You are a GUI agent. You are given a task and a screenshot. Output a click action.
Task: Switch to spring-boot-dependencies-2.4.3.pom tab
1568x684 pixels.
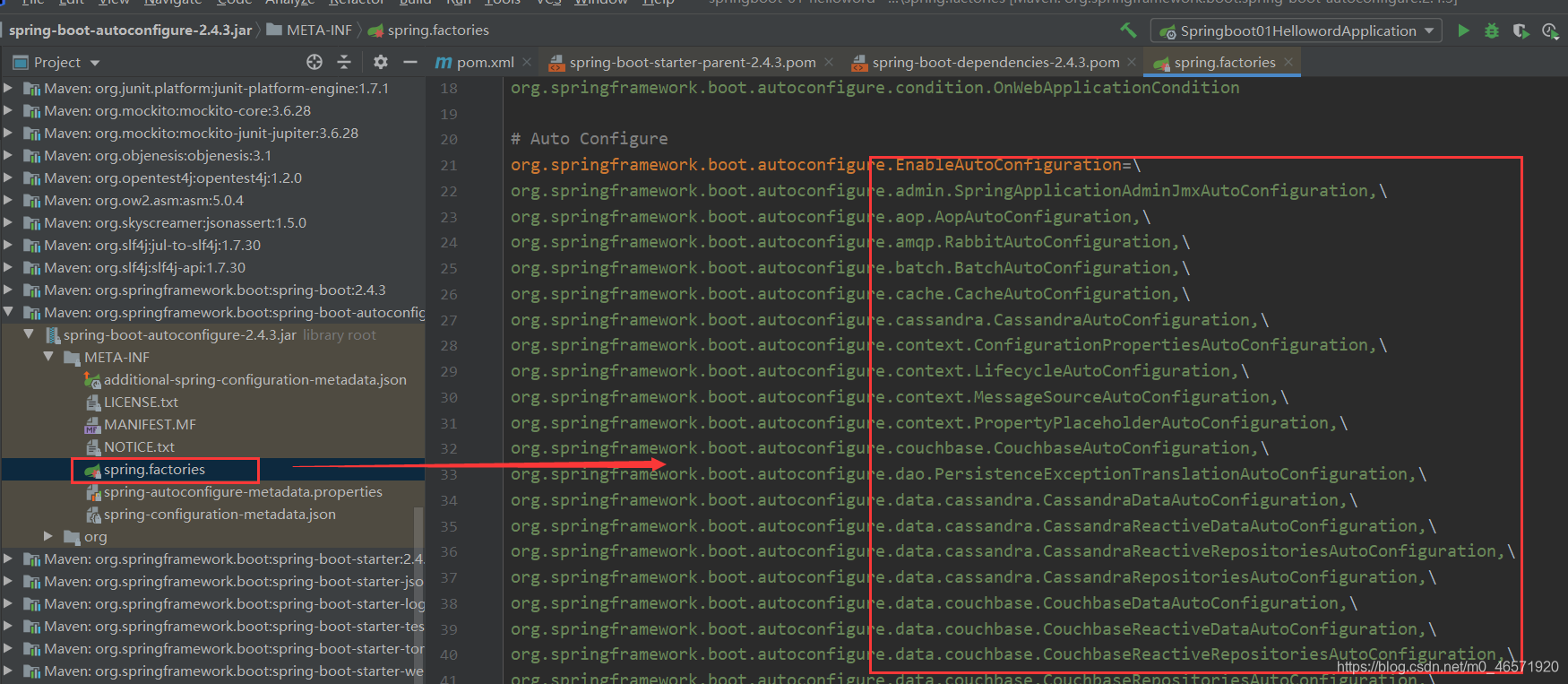995,62
